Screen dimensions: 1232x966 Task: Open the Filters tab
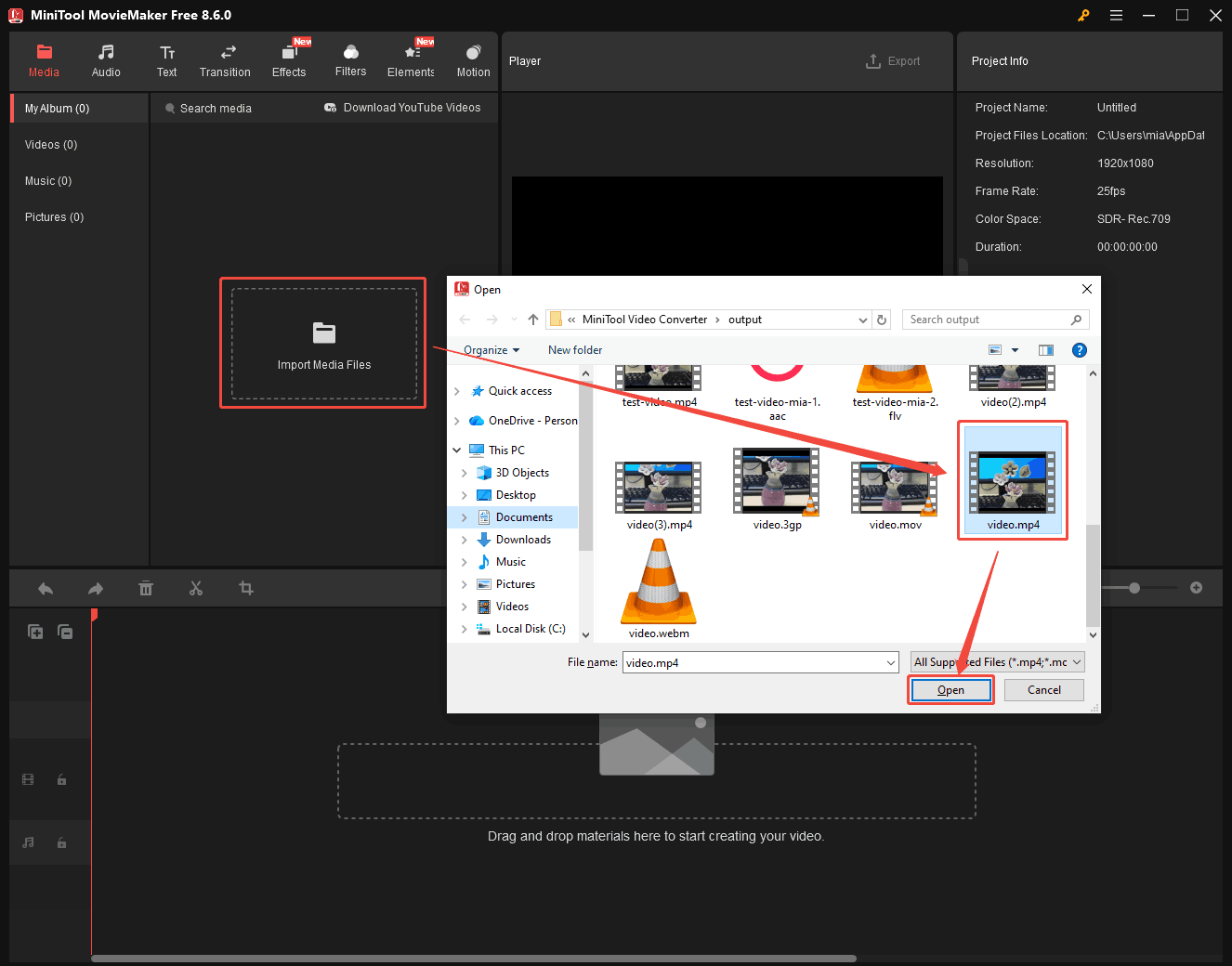[x=350, y=61]
